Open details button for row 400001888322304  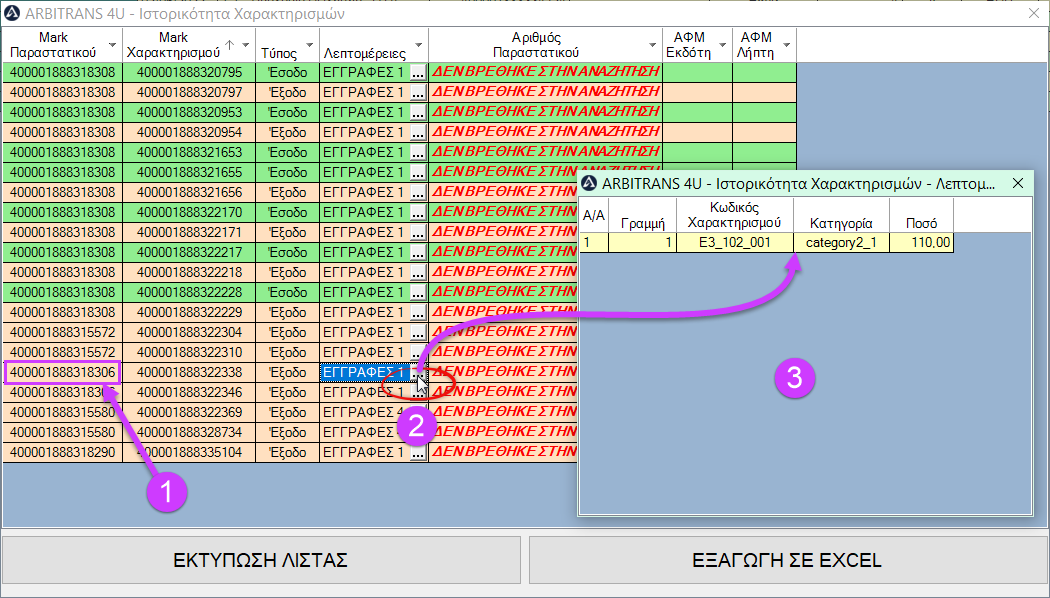point(418,333)
